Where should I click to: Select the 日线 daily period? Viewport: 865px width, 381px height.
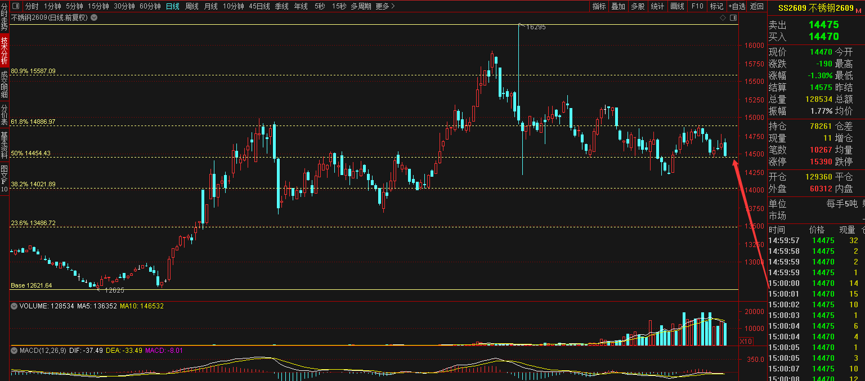pos(173,6)
